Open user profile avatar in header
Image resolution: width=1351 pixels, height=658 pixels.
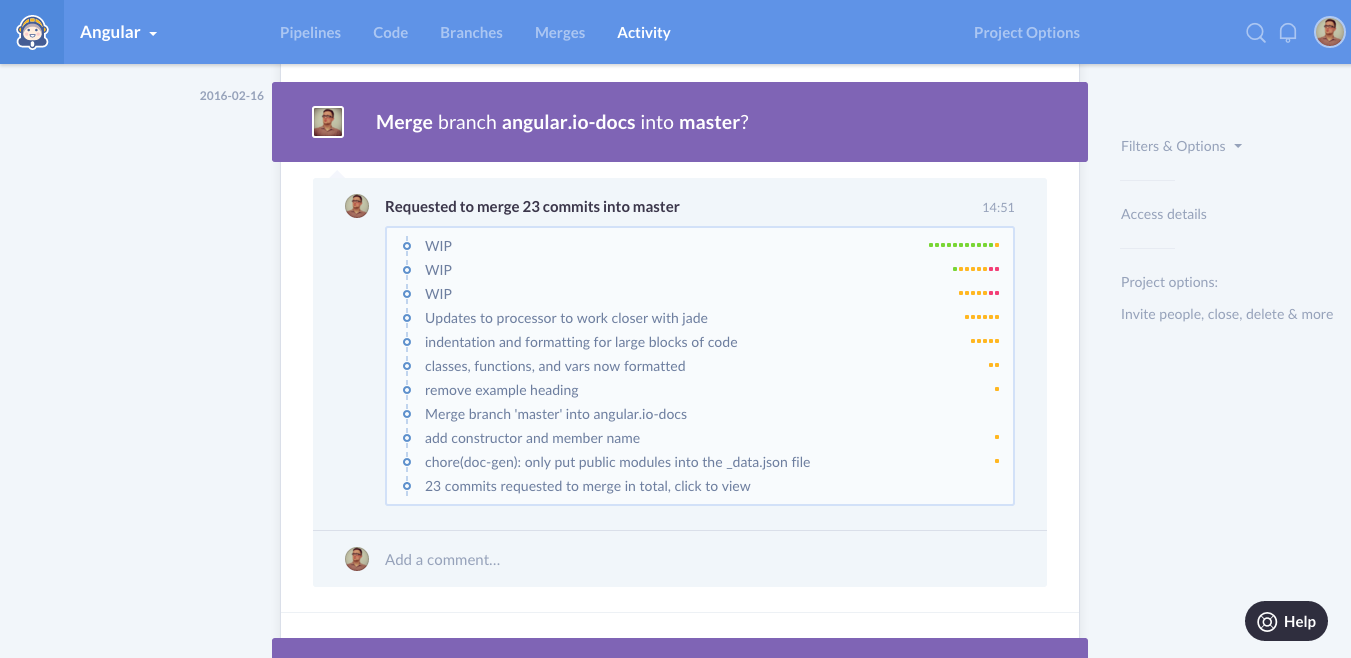click(x=1329, y=32)
